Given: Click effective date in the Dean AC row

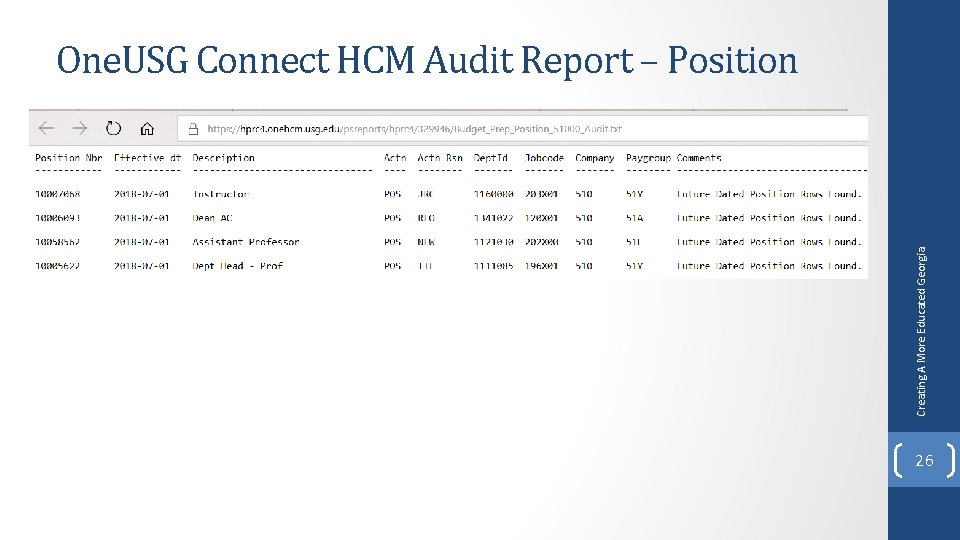Looking at the screenshot, I should (141, 218).
